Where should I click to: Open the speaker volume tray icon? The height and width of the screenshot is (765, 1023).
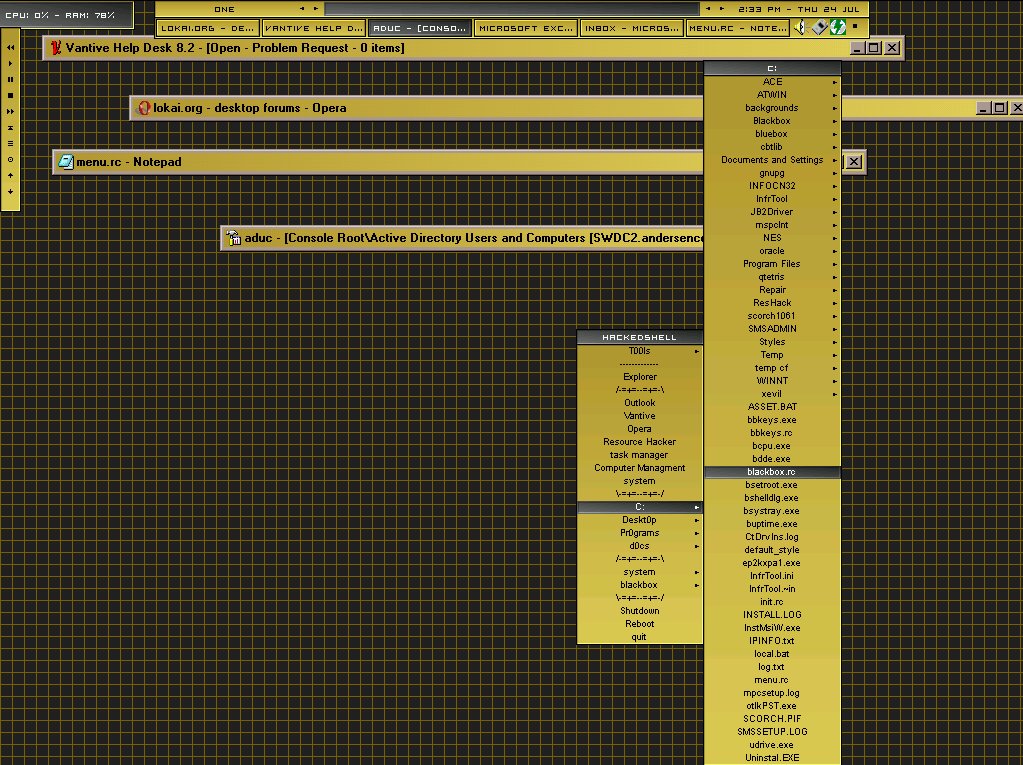(x=801, y=27)
